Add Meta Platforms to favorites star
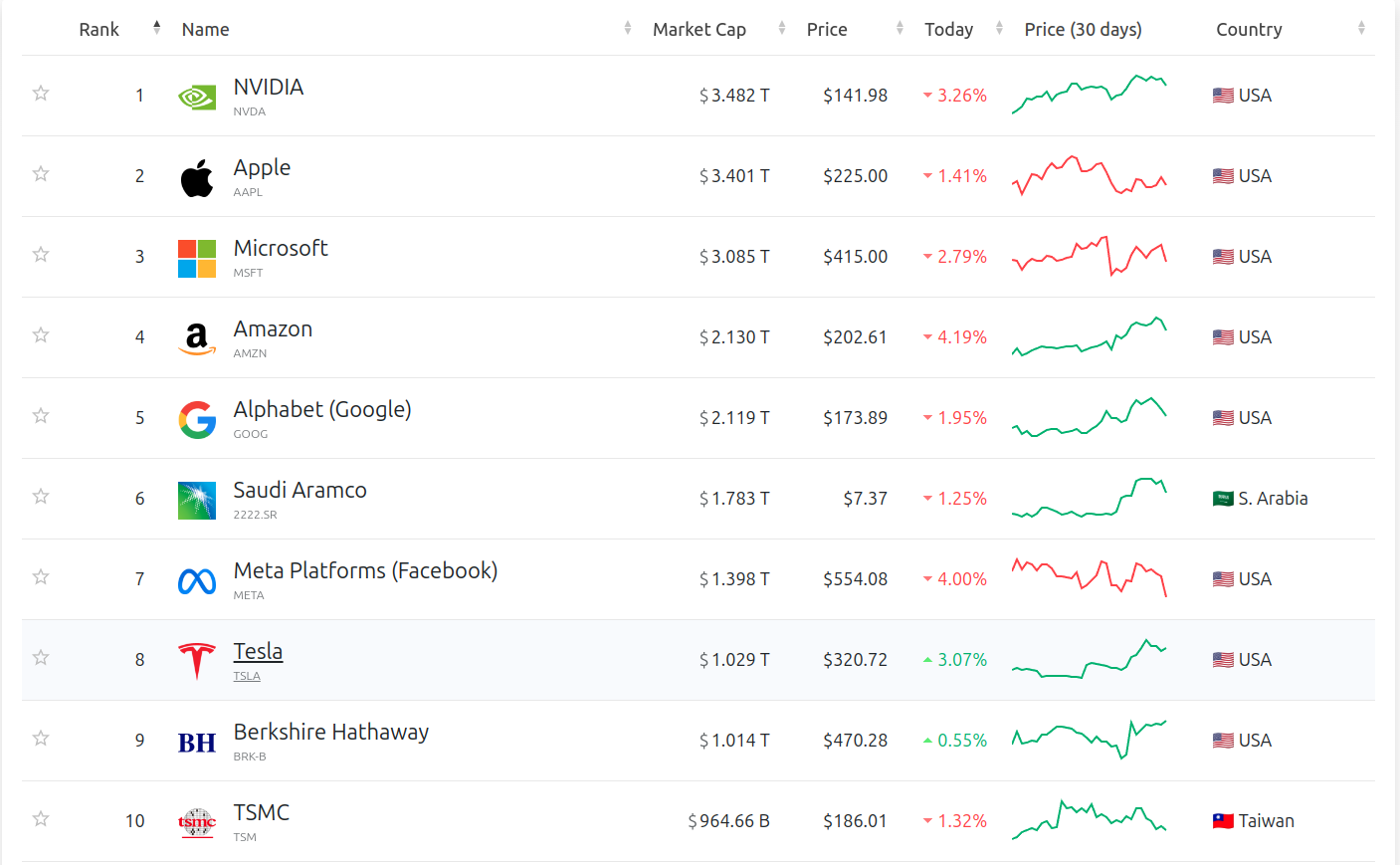 pyautogui.click(x=41, y=576)
